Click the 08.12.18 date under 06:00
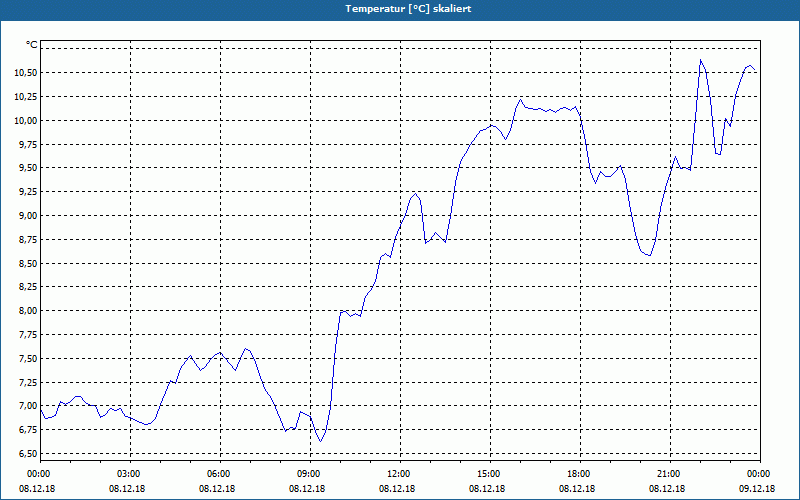Viewport: 800px width, 500px height. pos(217,489)
